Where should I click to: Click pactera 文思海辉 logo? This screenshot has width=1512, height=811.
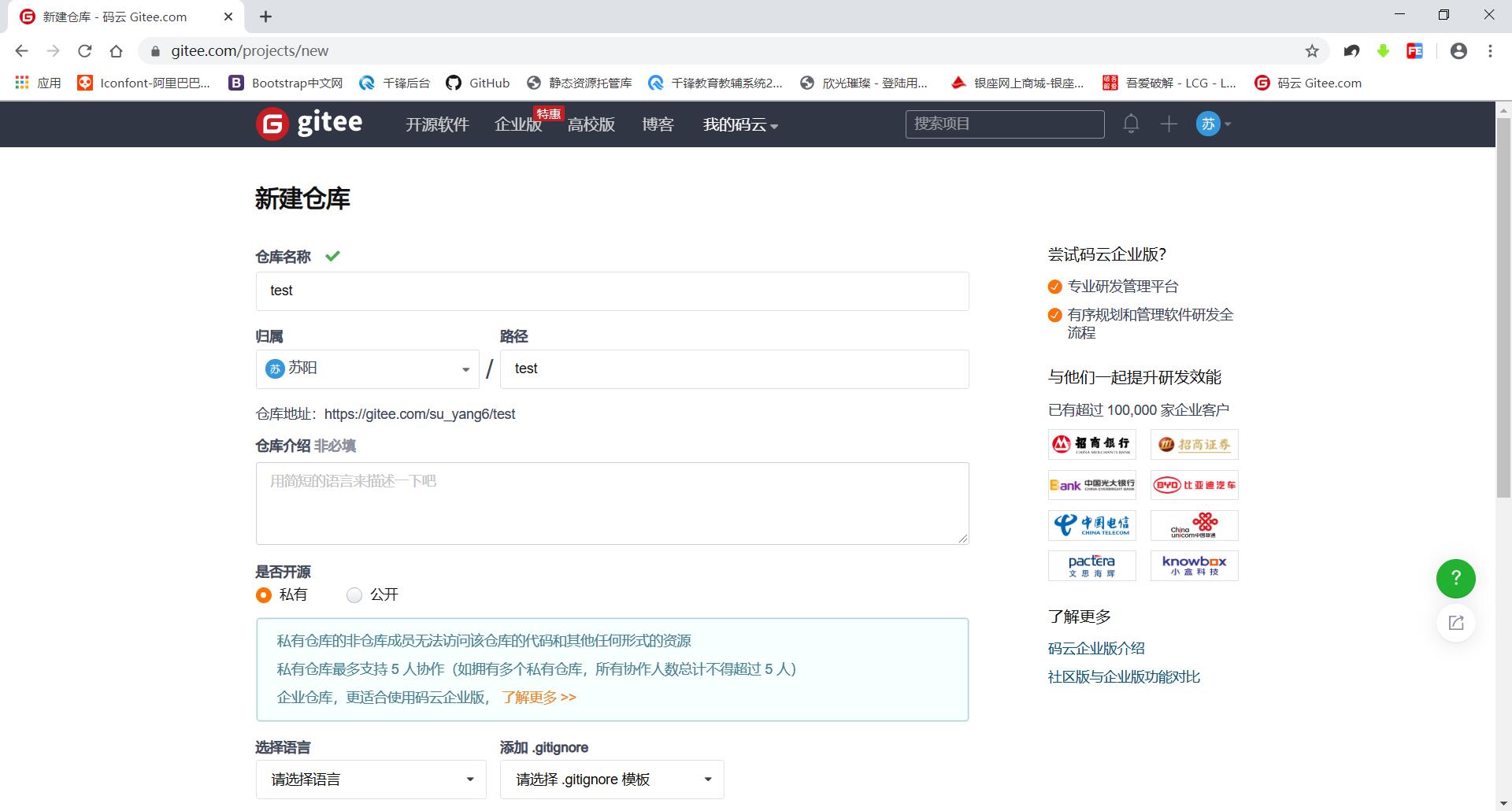coord(1091,565)
